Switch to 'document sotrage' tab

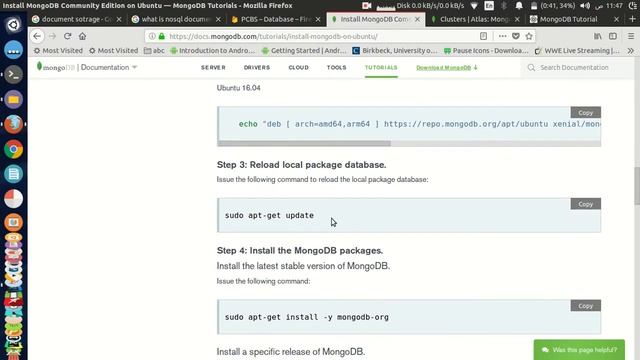[x=77, y=19]
